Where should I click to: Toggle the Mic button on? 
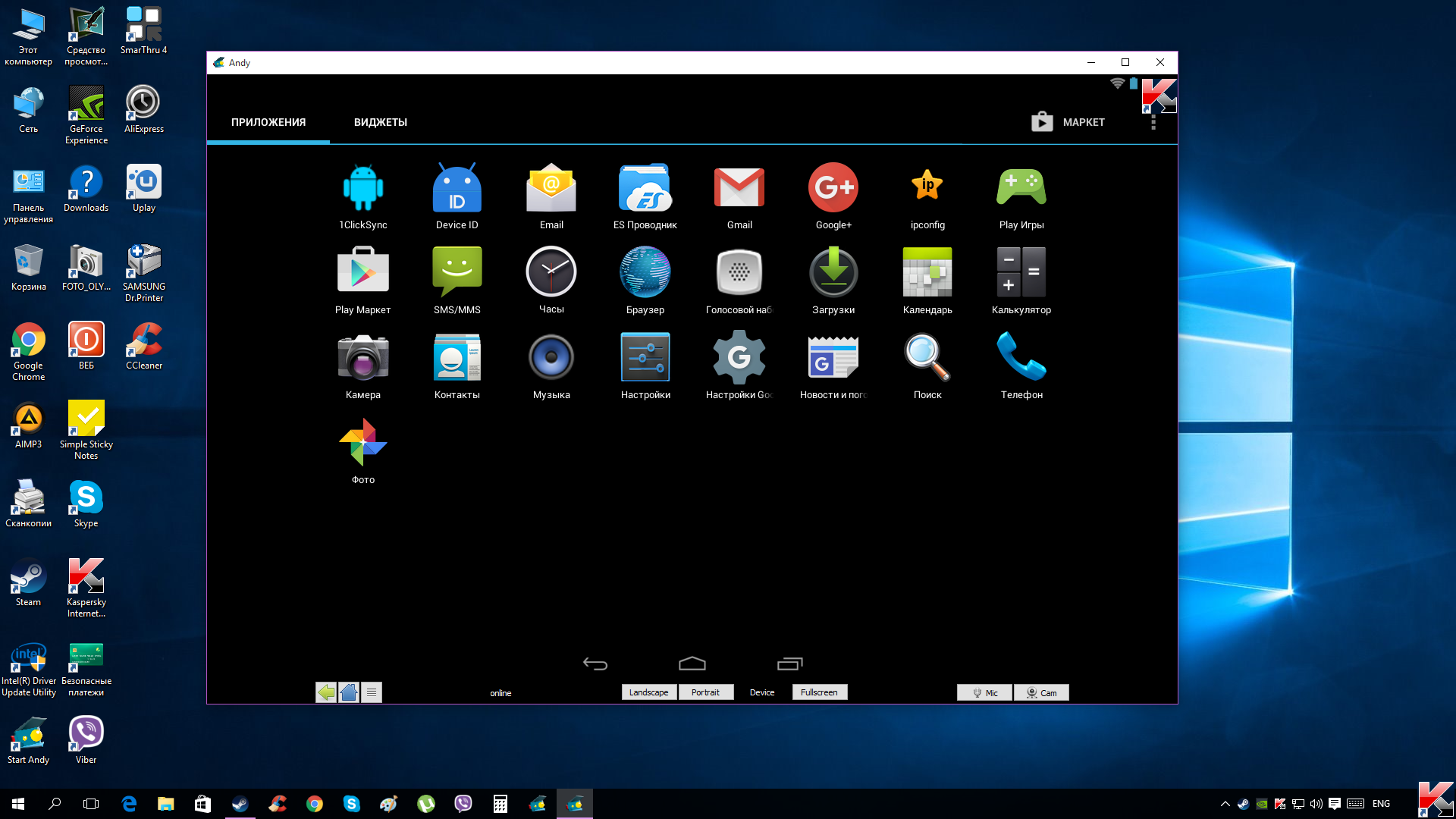(984, 692)
